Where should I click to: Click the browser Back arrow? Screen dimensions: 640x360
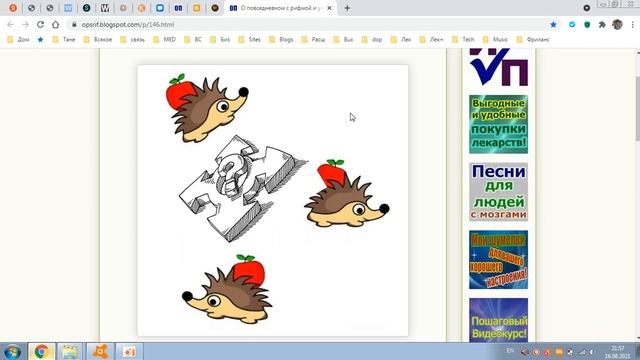click(10, 24)
